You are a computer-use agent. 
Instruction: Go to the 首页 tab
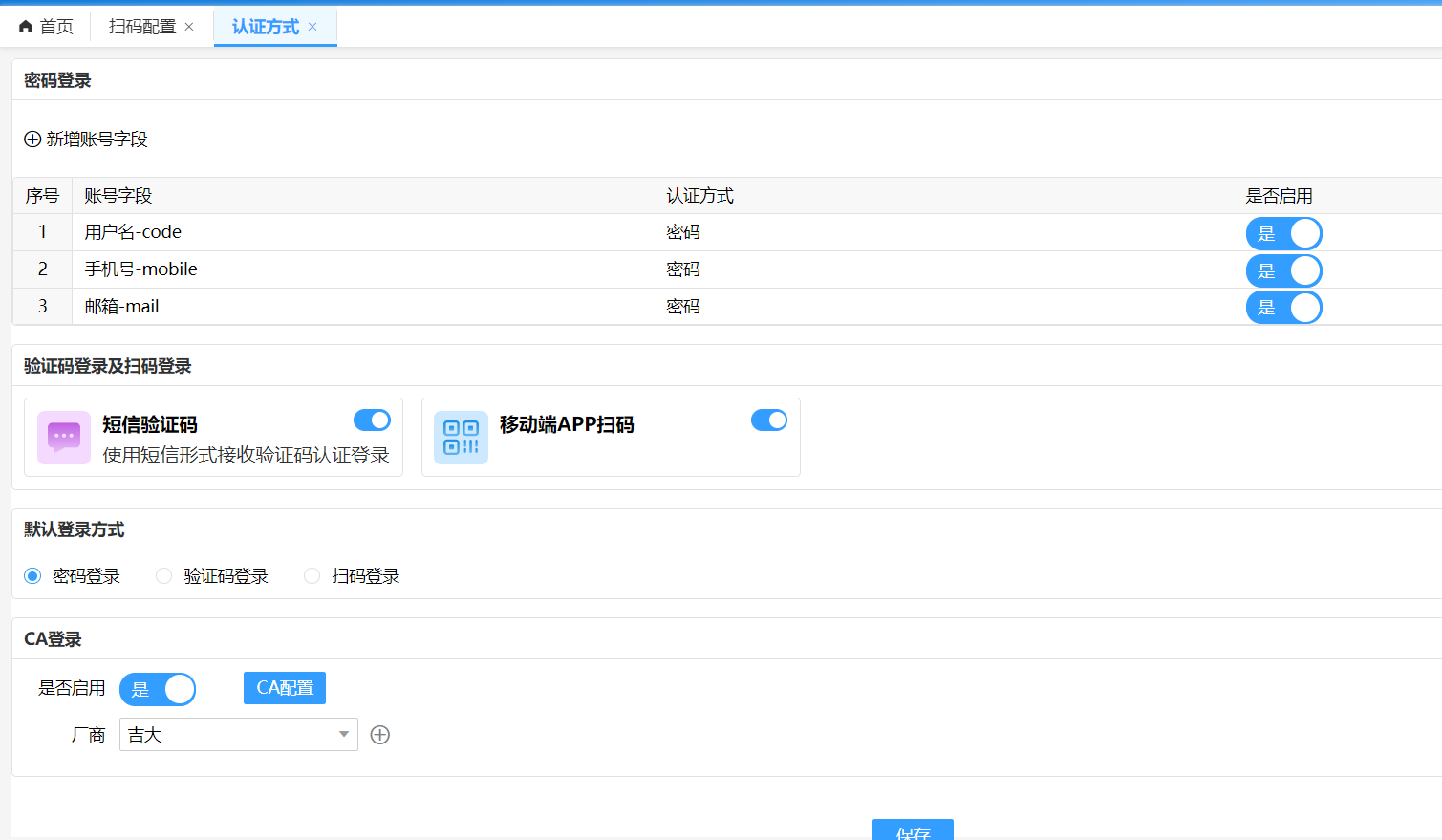[55, 27]
